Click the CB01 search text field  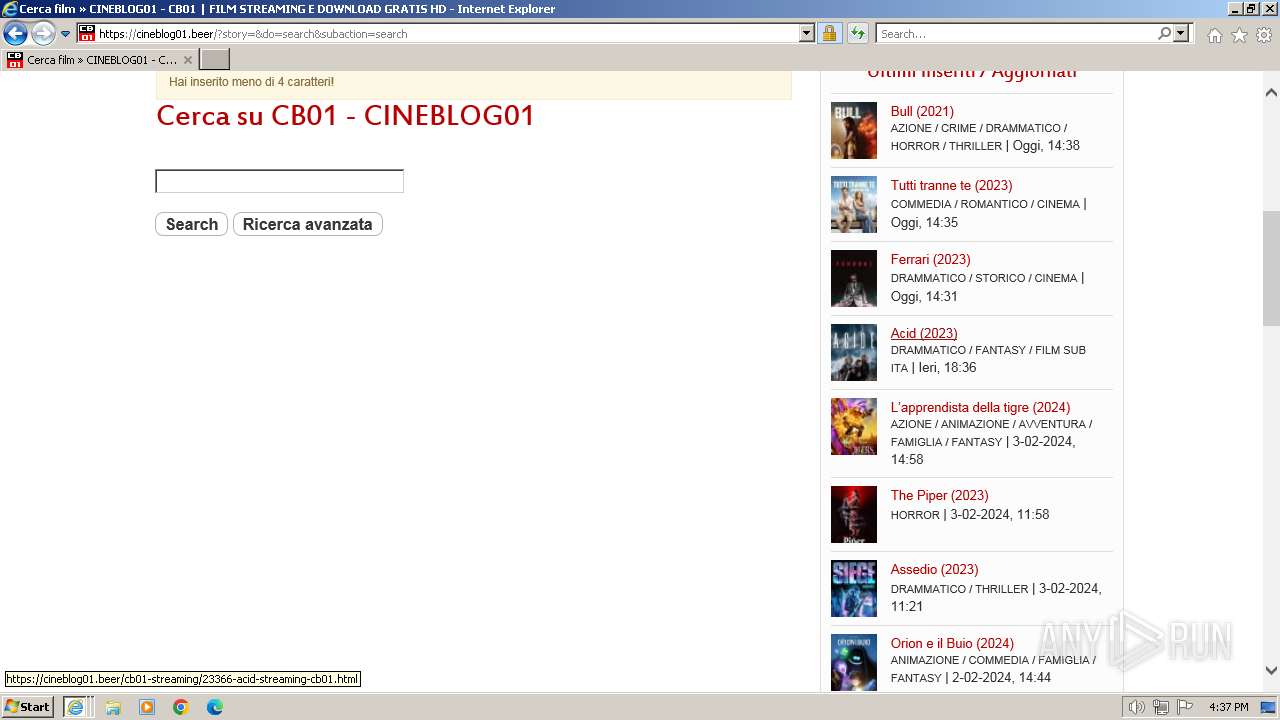tap(279, 181)
